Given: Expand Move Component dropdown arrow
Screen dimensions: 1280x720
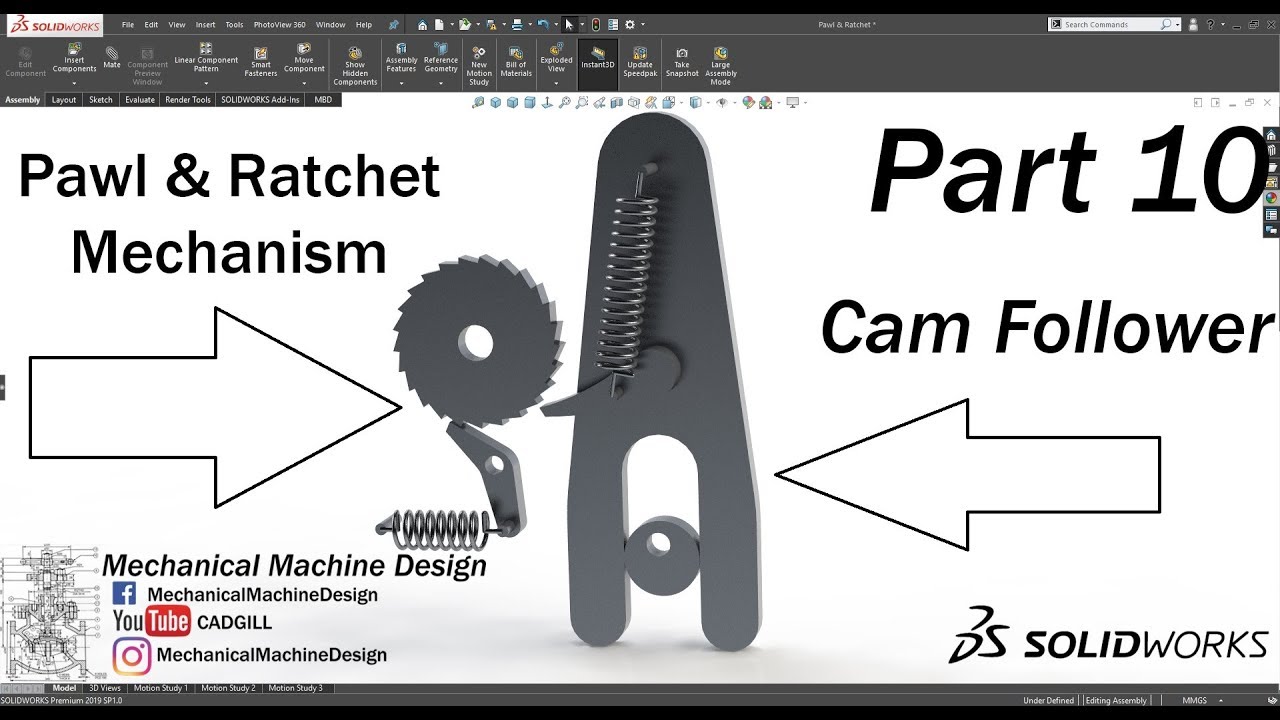Looking at the screenshot, I should click(304, 83).
